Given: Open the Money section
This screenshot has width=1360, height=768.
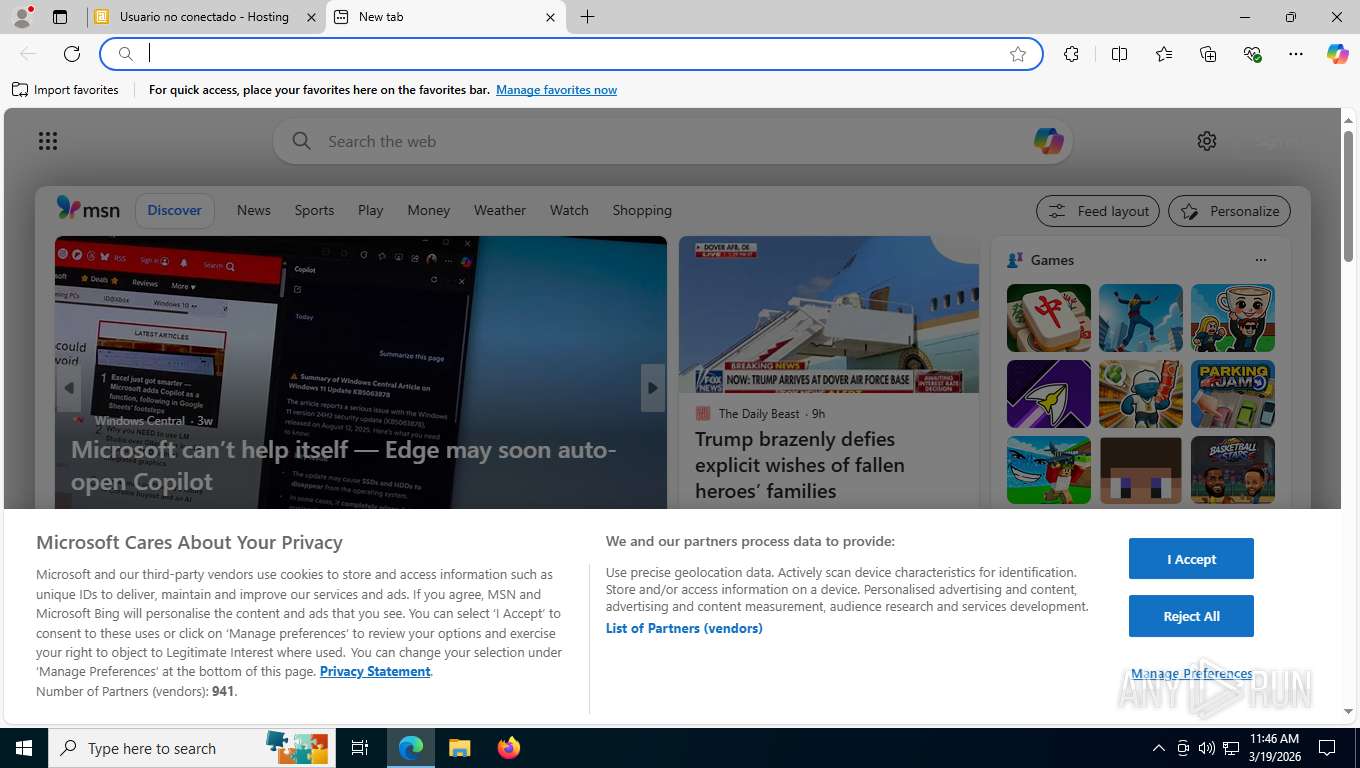Looking at the screenshot, I should 428,210.
